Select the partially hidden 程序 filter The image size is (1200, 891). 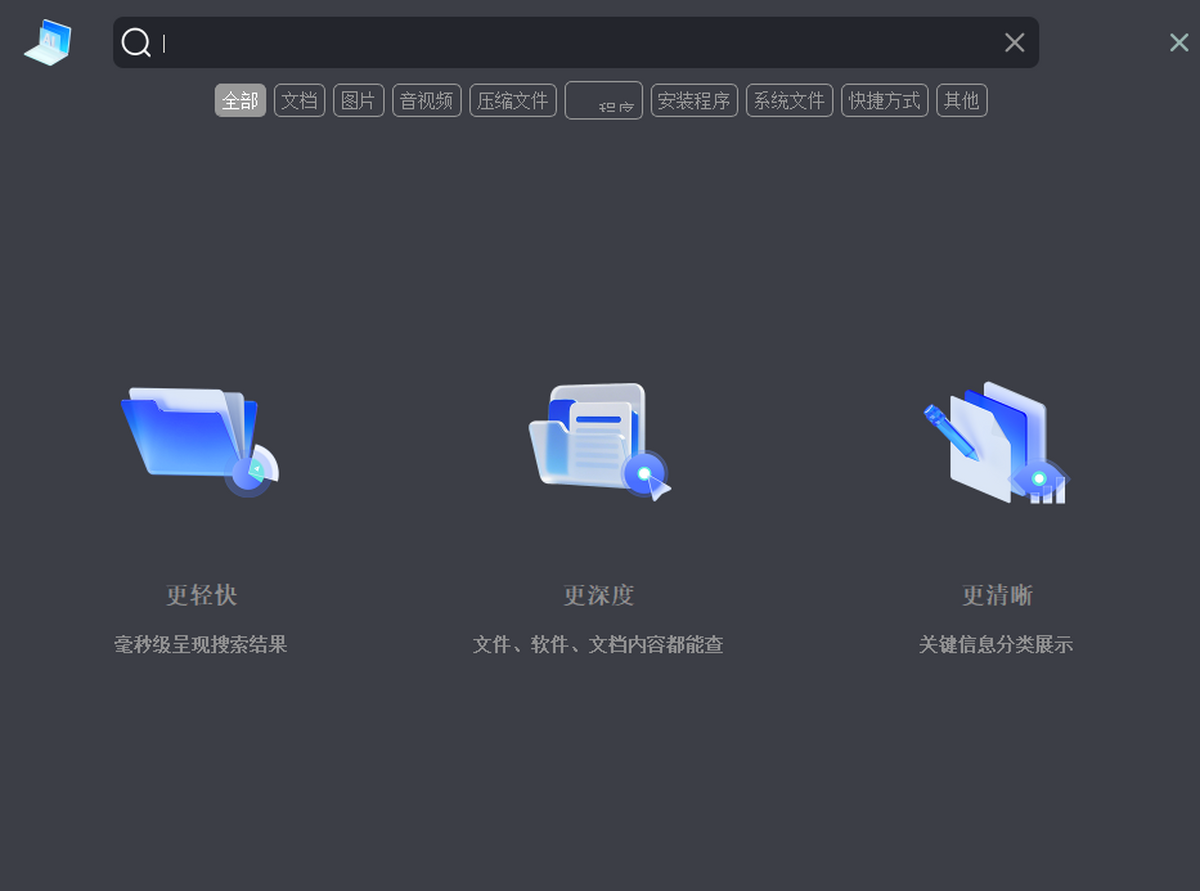[604, 101]
